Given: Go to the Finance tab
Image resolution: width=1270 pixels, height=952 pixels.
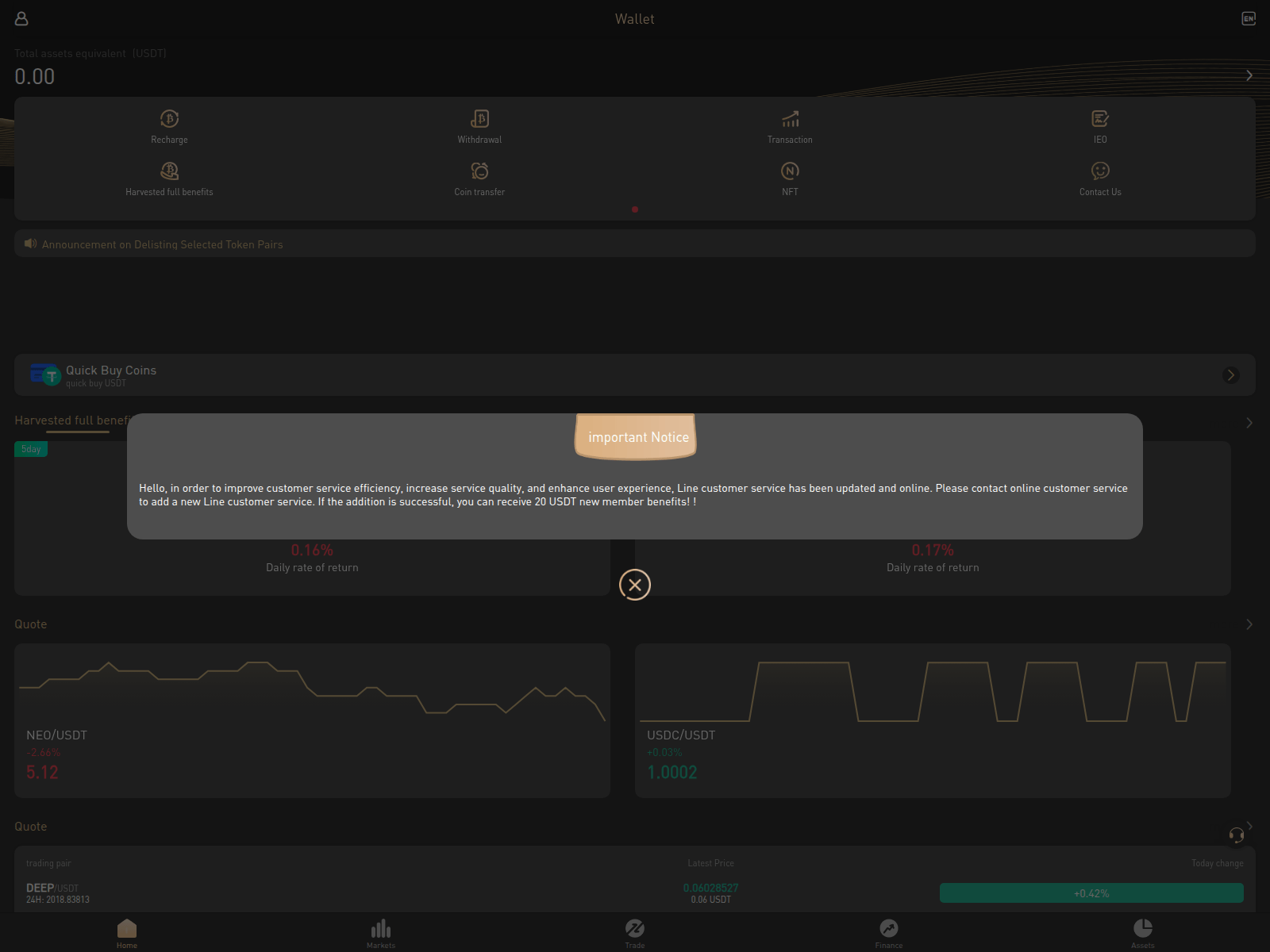Looking at the screenshot, I should 889,933.
